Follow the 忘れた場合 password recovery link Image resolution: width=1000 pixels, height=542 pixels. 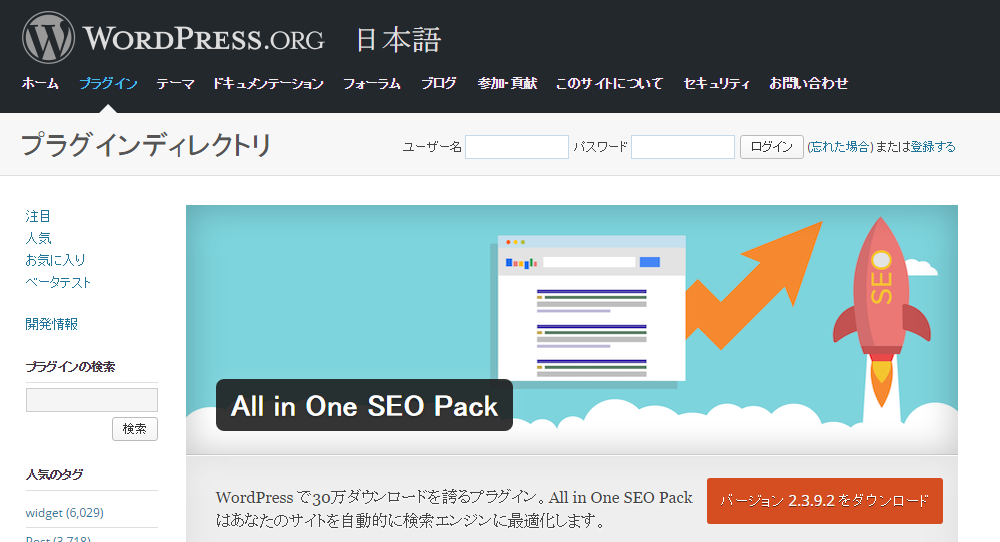pyautogui.click(x=840, y=147)
